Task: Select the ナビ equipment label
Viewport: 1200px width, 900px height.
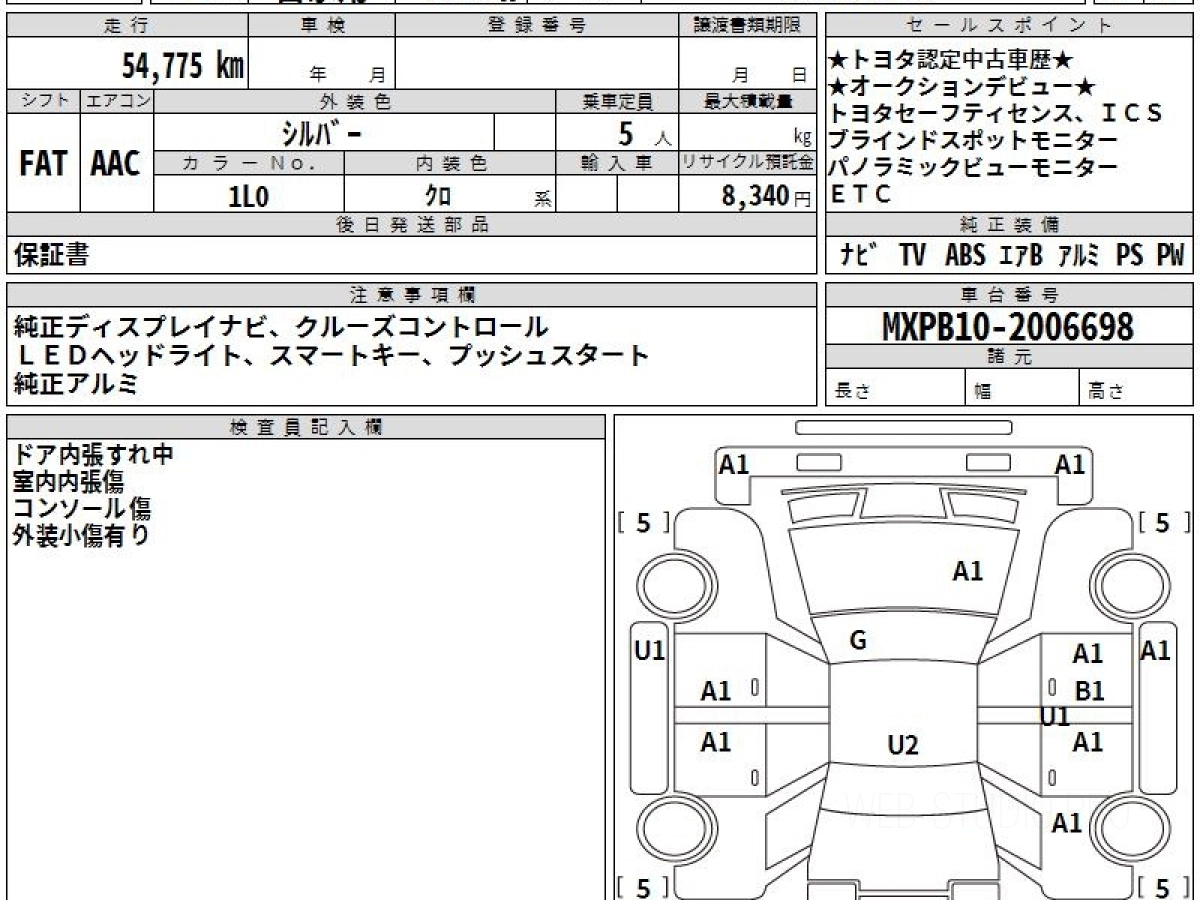Action: coord(859,256)
